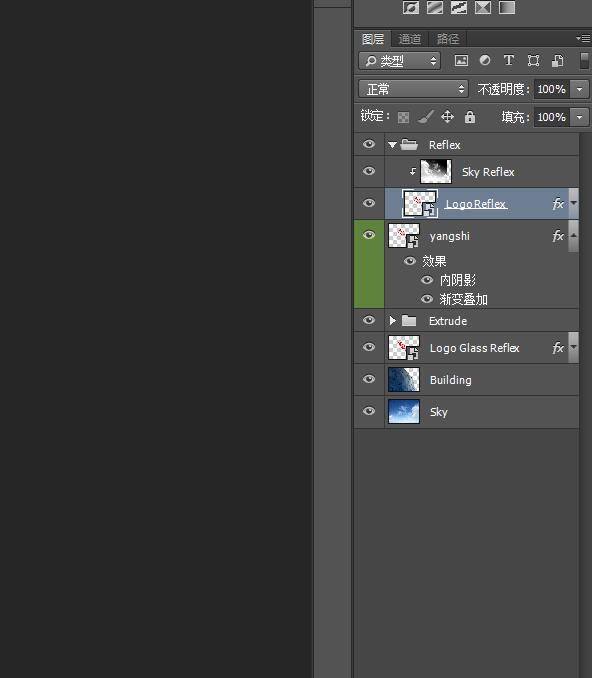Screen dimensions: 592x678
Task: Expand LogoReflex layer effects arrow
Action: (573, 203)
